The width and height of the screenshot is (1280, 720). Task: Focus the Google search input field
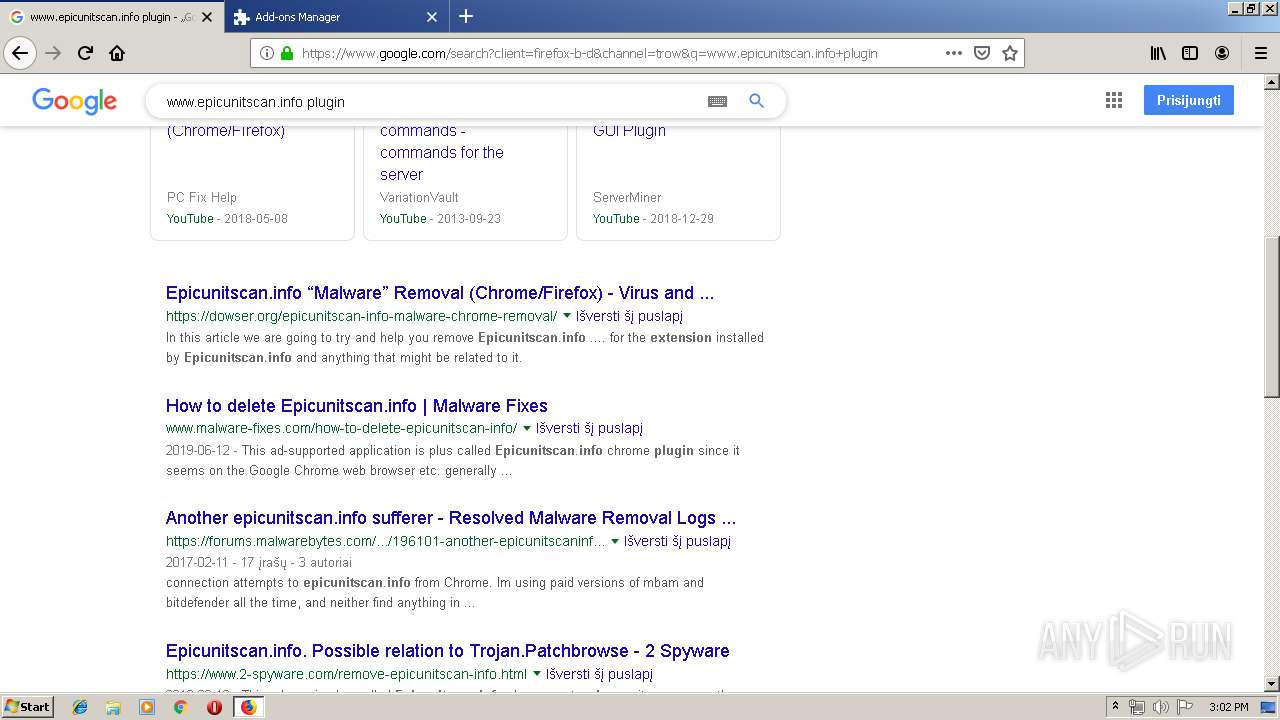430,101
